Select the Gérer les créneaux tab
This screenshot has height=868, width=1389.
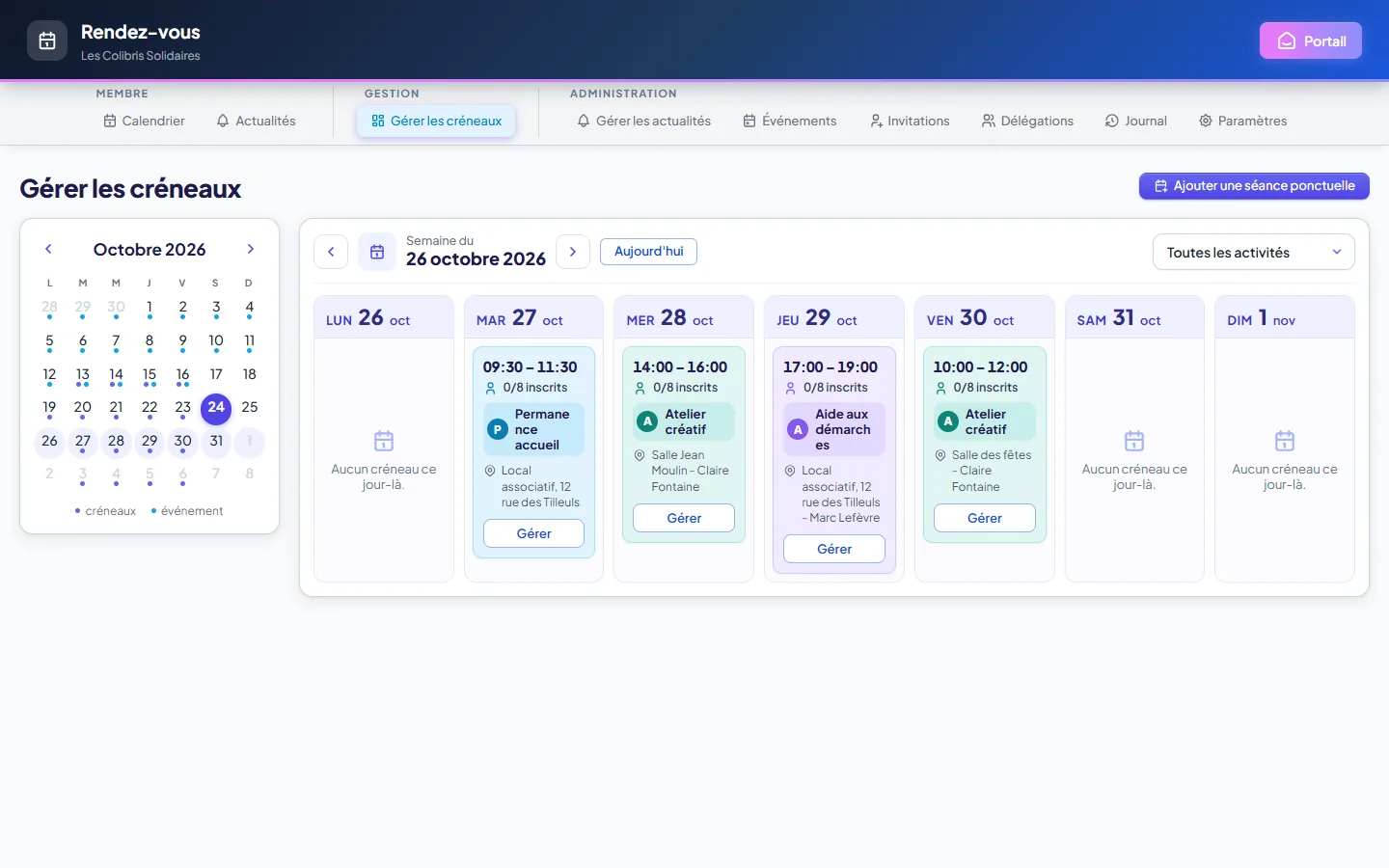click(436, 121)
